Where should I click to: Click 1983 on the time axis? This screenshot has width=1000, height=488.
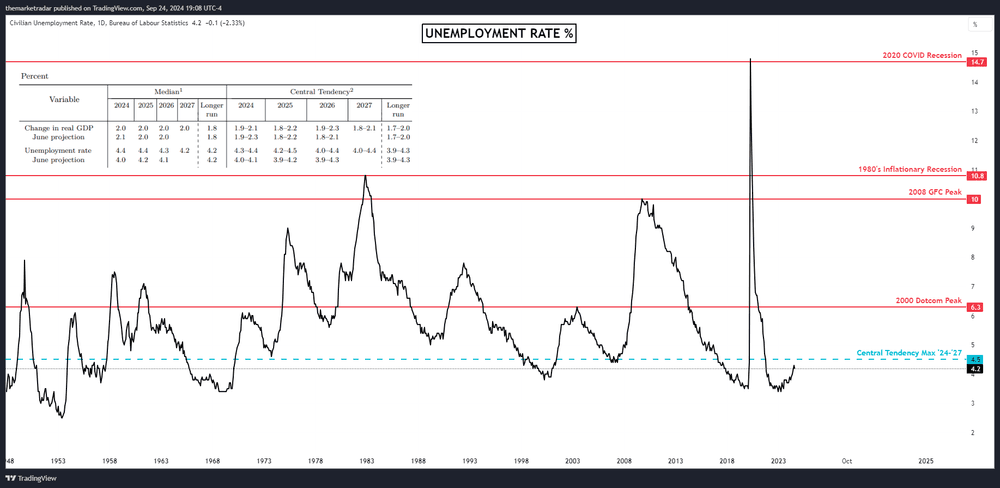(x=367, y=461)
